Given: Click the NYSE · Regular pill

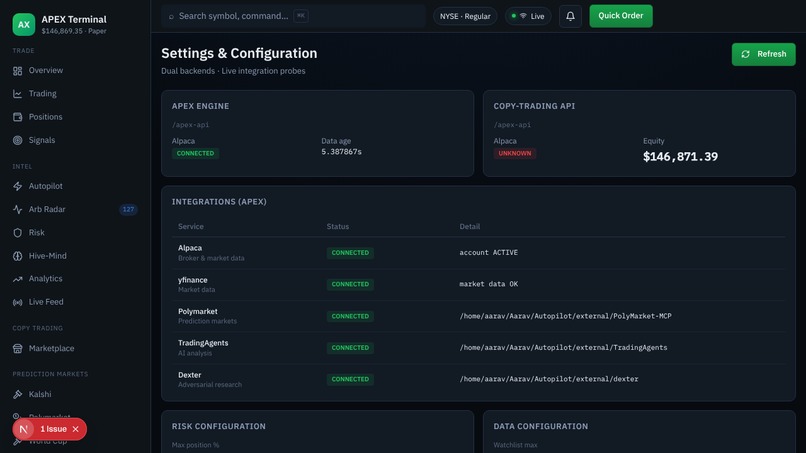Looking at the screenshot, I should coord(465,16).
